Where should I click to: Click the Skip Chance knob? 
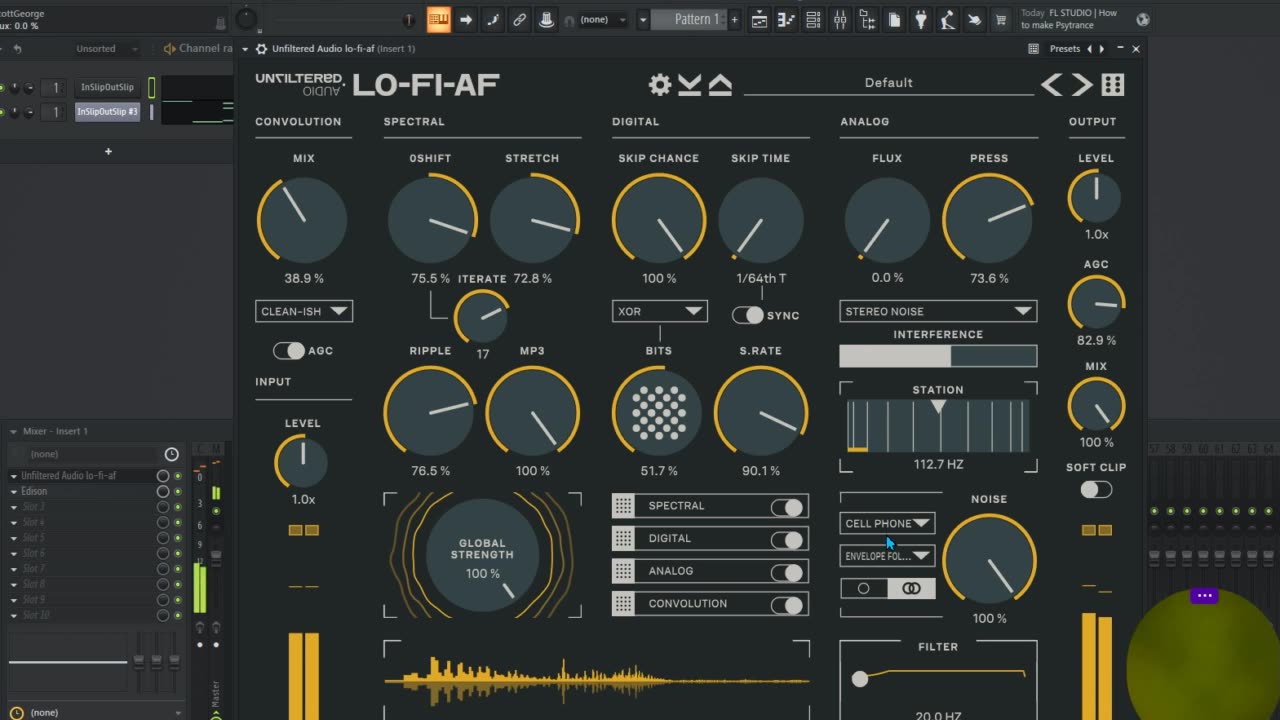tap(659, 221)
